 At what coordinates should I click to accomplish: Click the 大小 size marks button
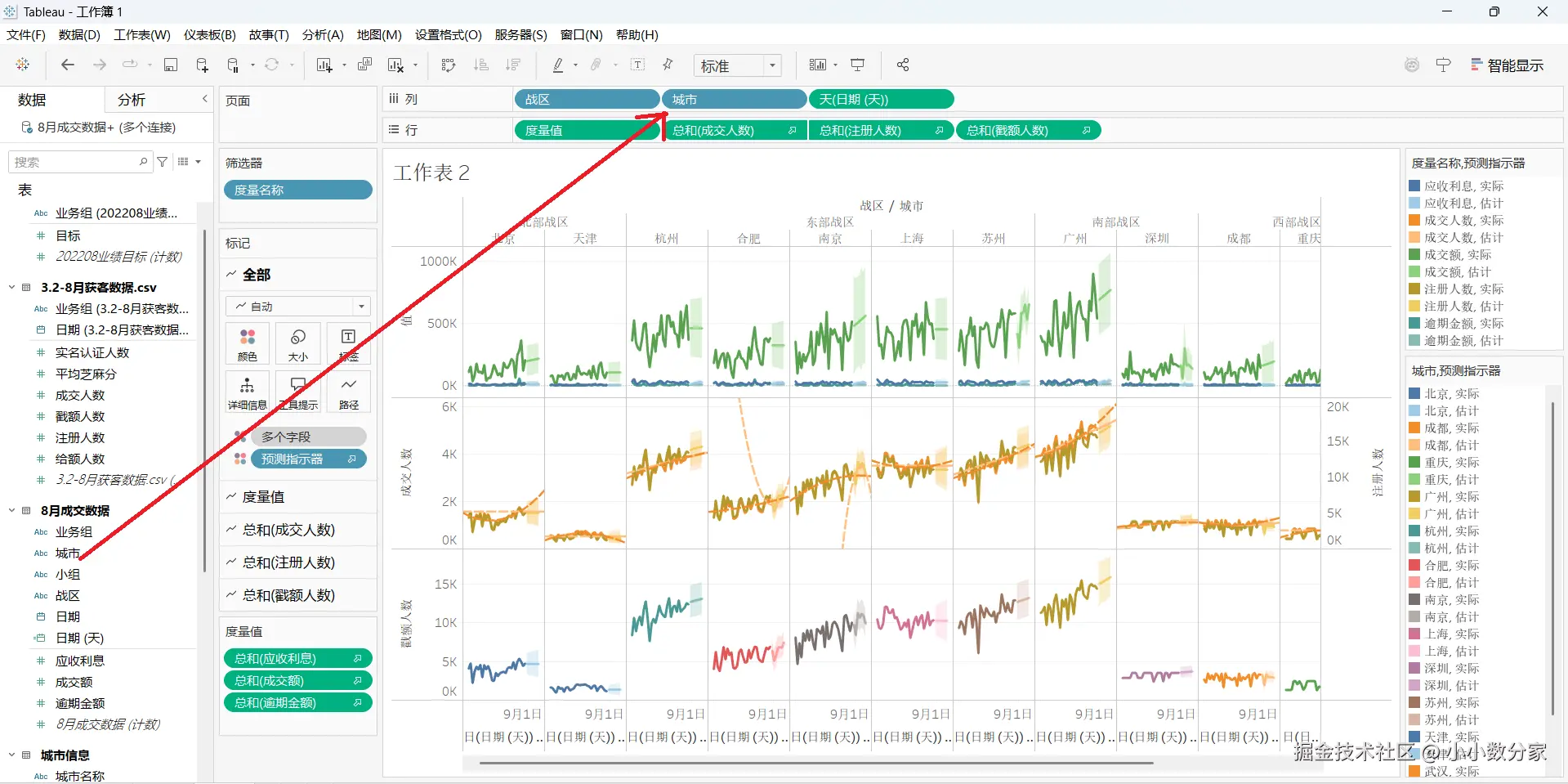298,343
